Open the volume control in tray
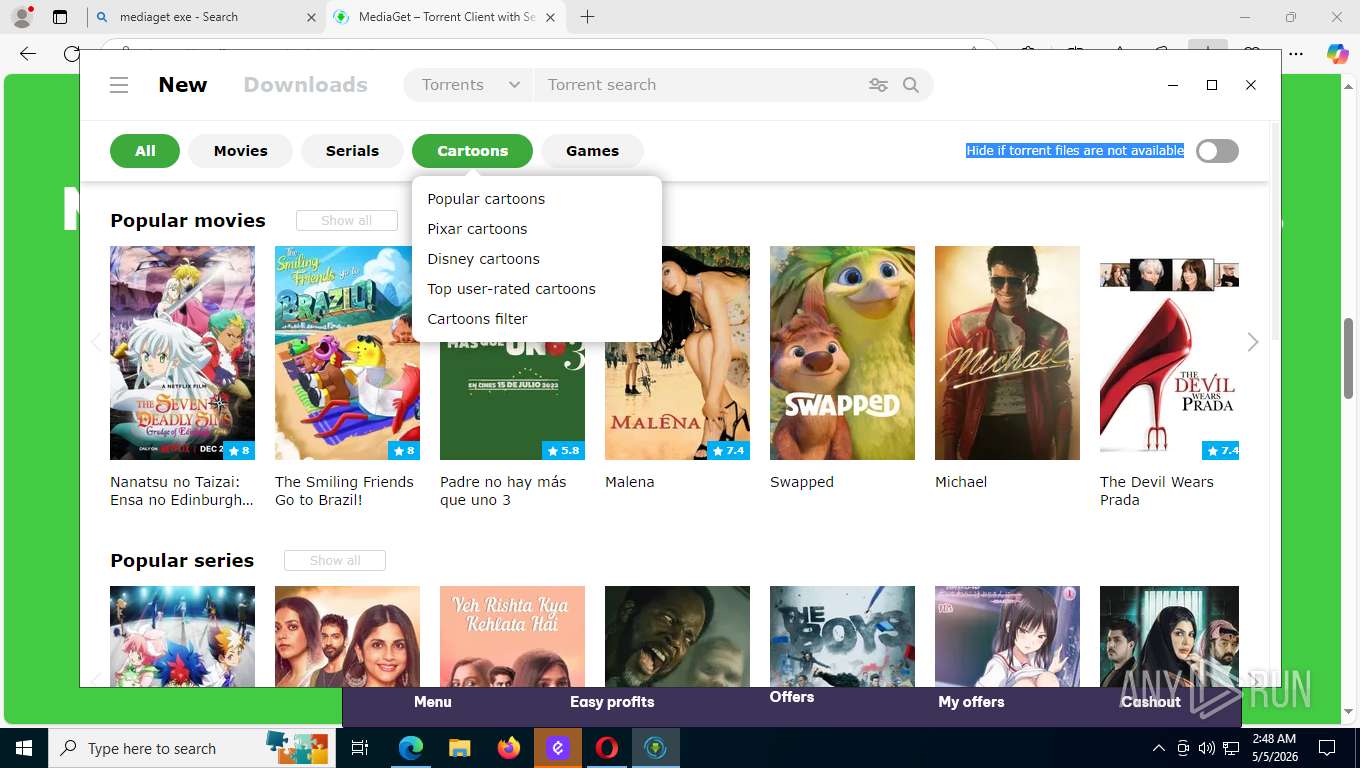The height and width of the screenshot is (768, 1360). pos(1206,748)
